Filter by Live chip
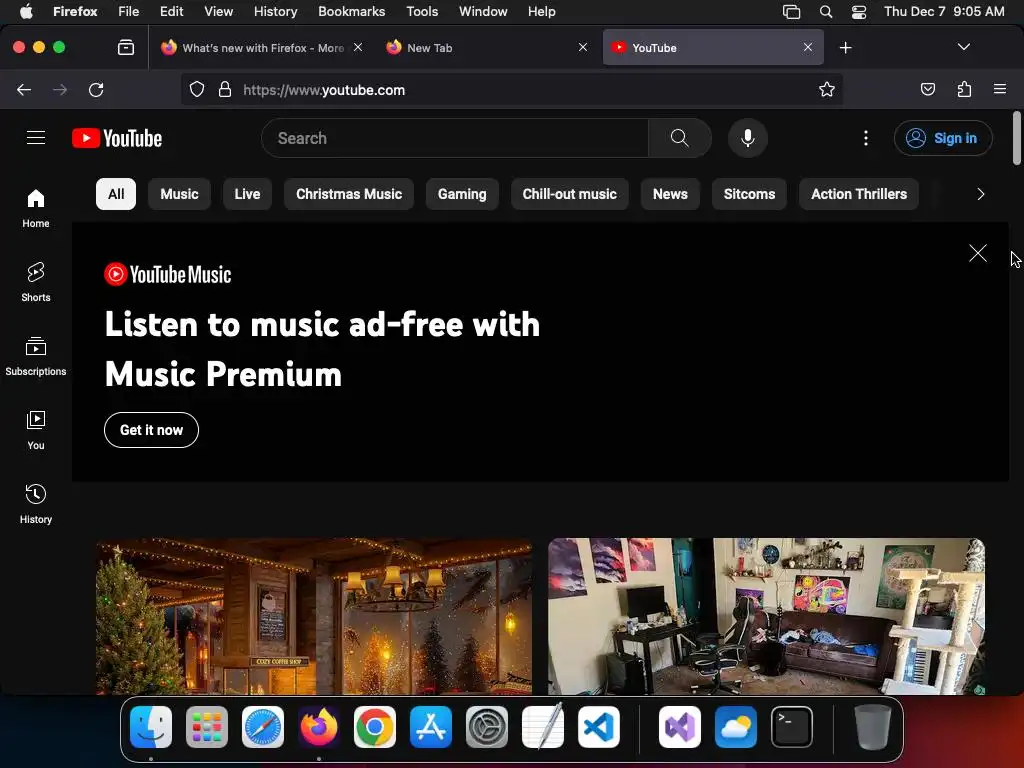The image size is (1024, 768). coord(248,194)
